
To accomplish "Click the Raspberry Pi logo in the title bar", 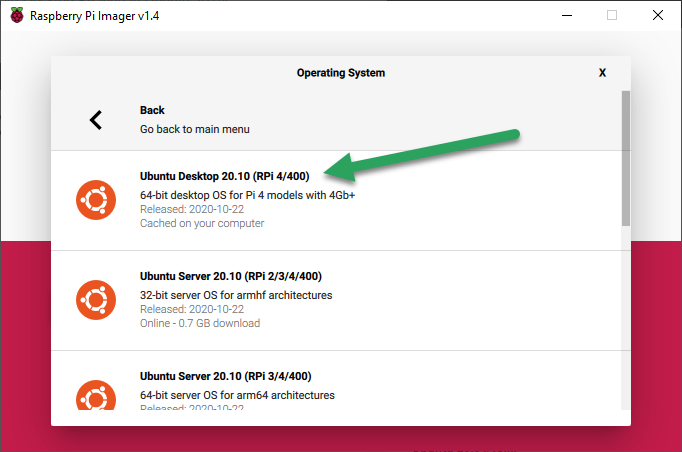I will (17, 15).
